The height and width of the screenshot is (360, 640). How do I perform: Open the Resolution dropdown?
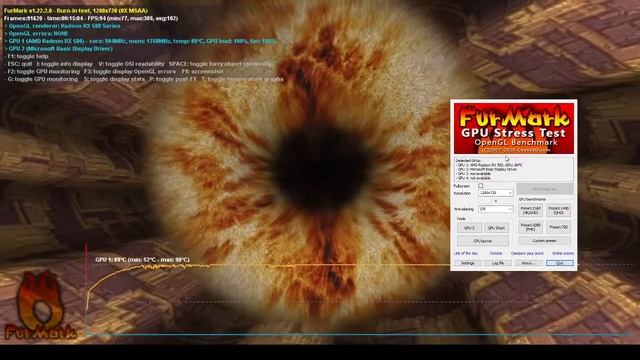[x=496, y=193]
